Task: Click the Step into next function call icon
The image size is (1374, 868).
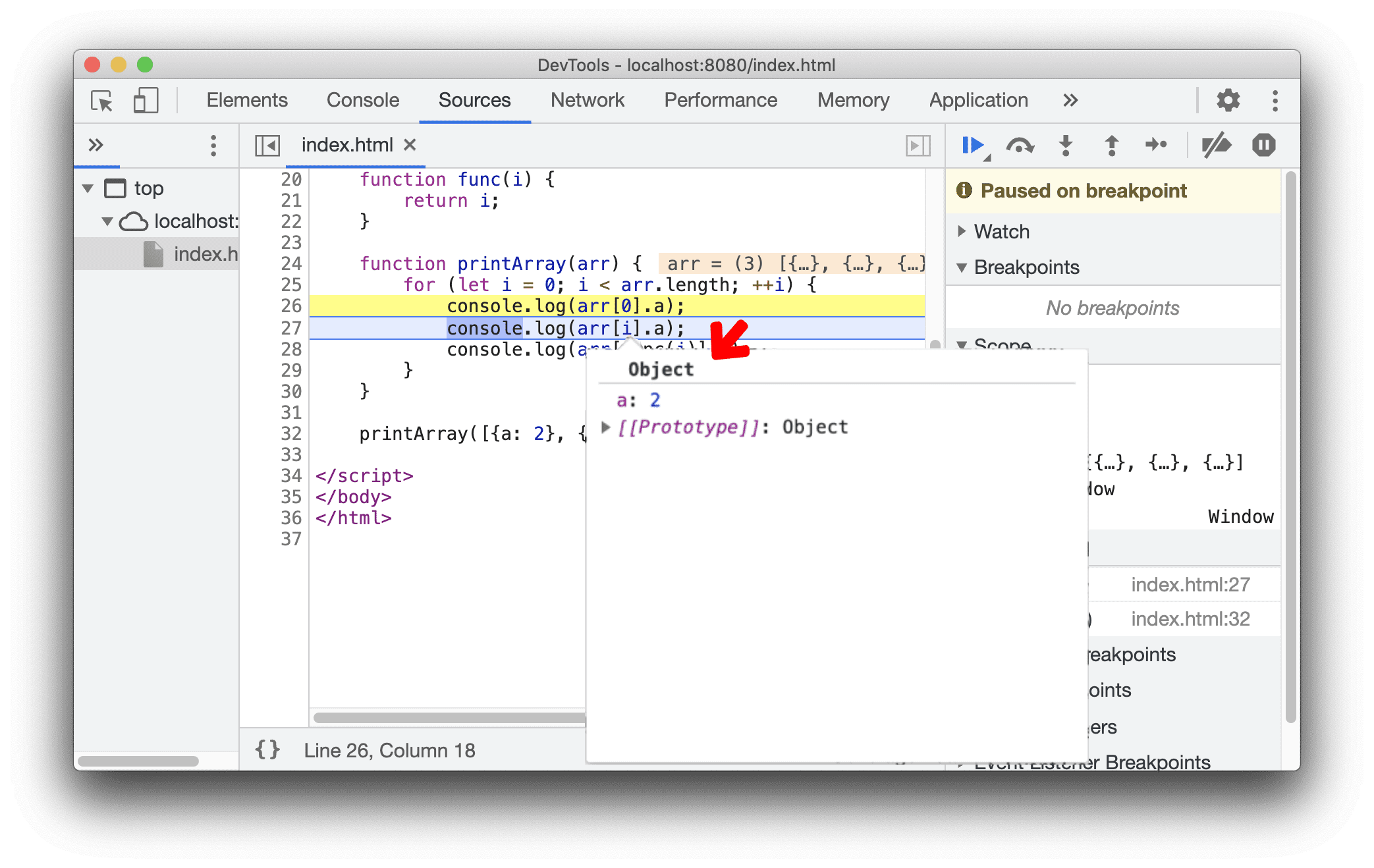Action: click(1065, 146)
